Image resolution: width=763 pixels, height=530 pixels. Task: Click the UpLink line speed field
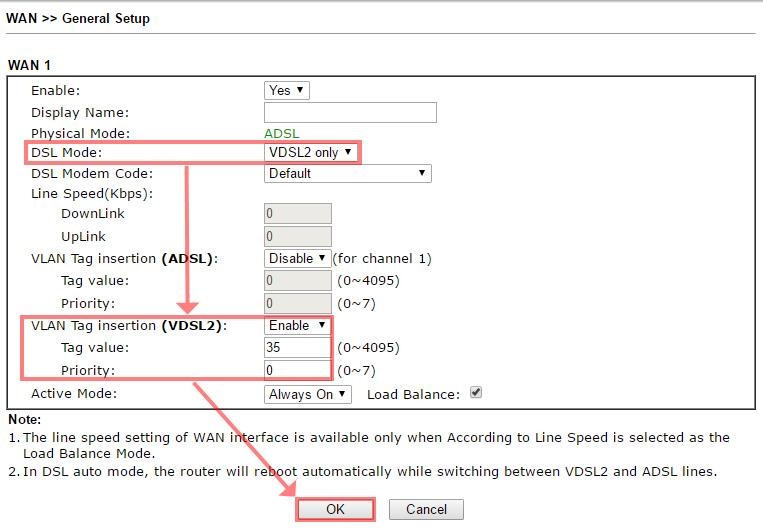297,236
